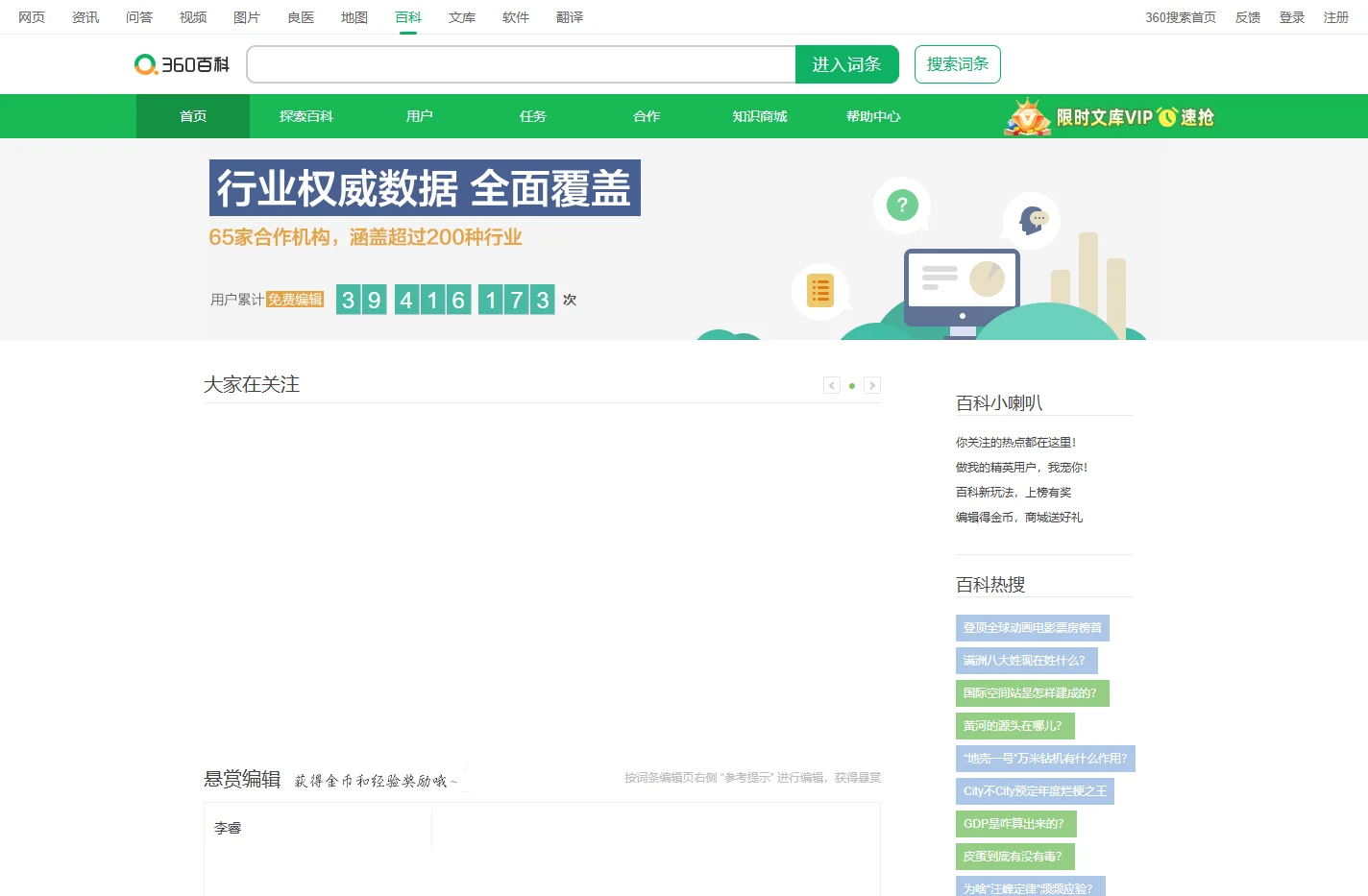Open the 地图 top navigation link
Viewport: 1368px width, 896px height.
click(x=354, y=17)
